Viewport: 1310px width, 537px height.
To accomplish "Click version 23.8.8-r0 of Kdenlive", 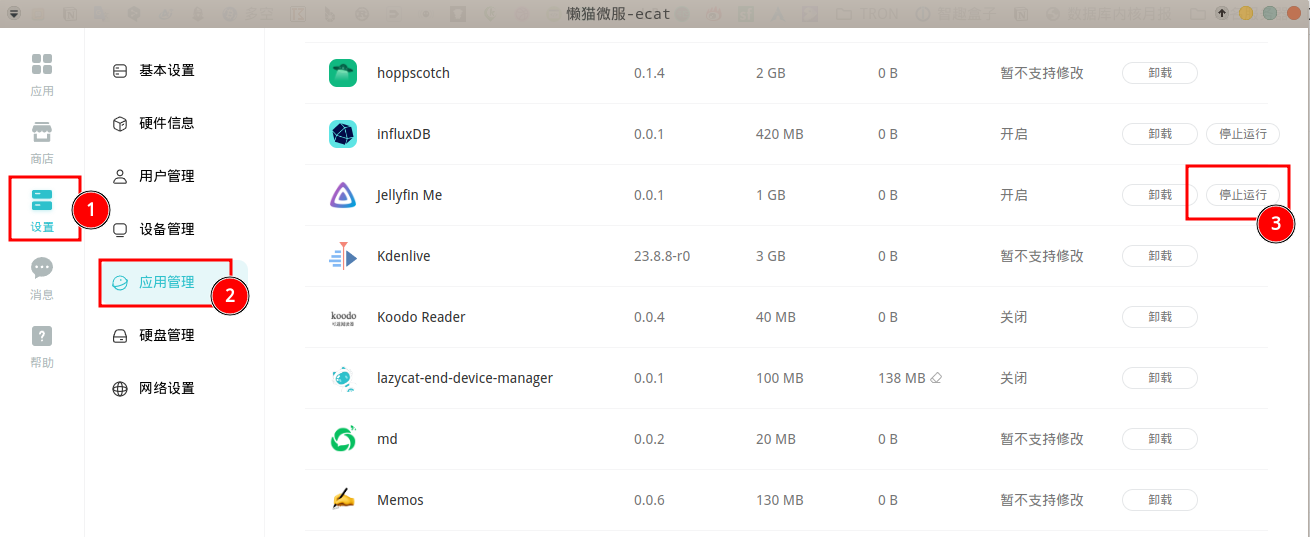I will click(662, 256).
